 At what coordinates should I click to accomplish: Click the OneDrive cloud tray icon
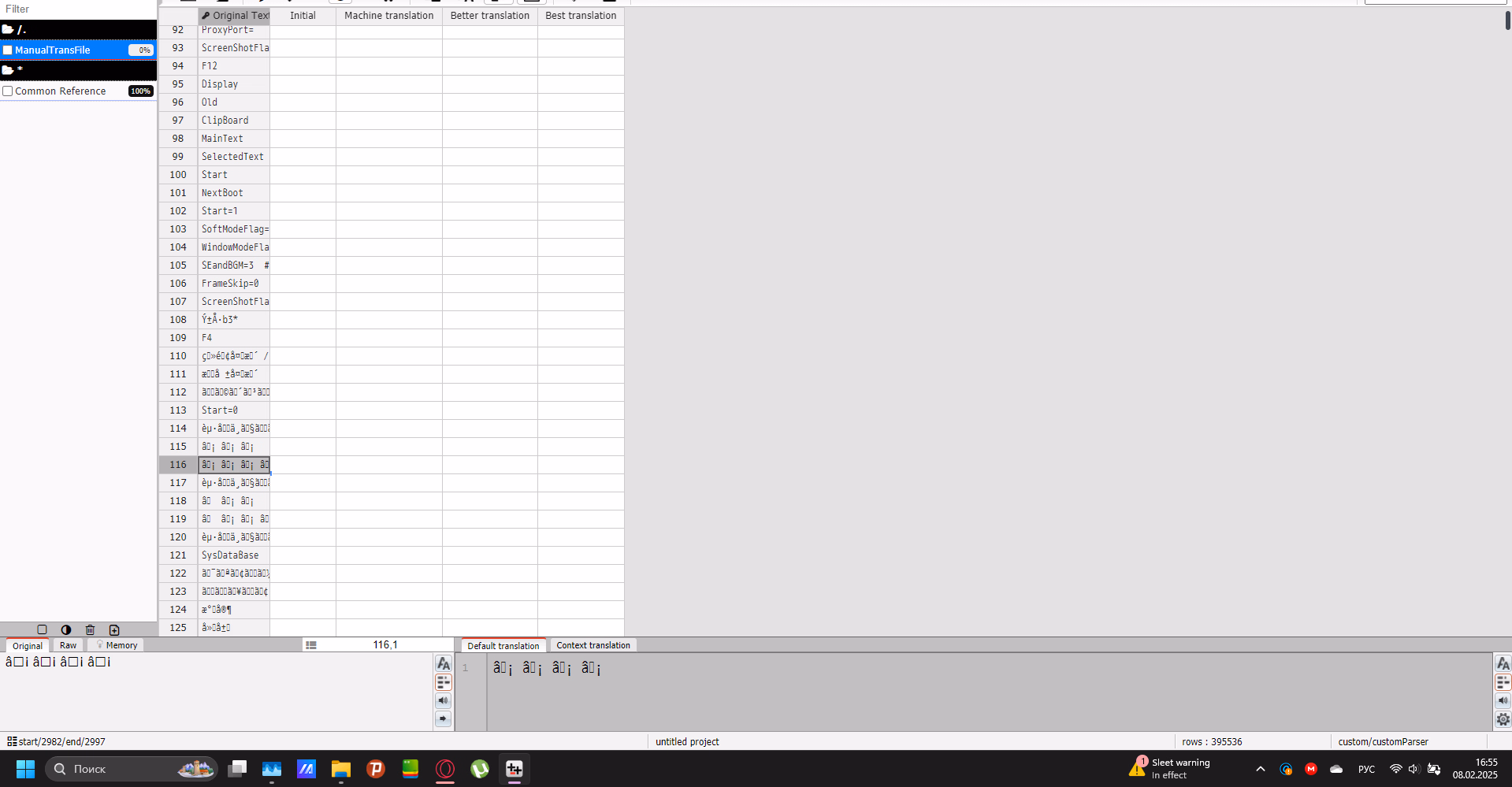1336,769
